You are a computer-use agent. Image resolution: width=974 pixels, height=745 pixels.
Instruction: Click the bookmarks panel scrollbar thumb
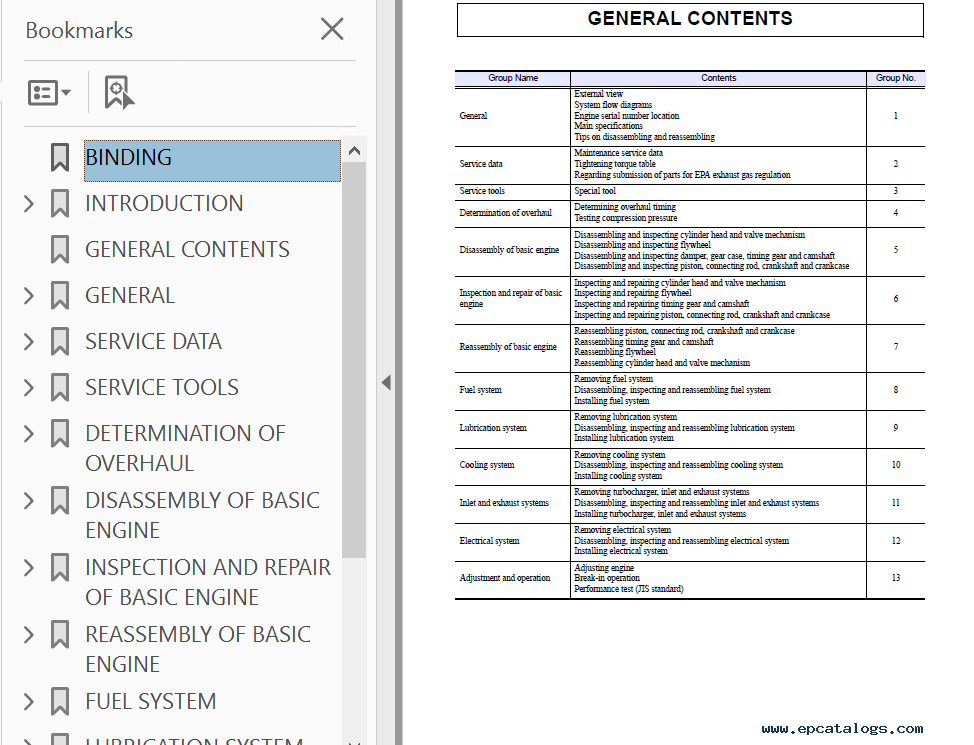click(353, 360)
